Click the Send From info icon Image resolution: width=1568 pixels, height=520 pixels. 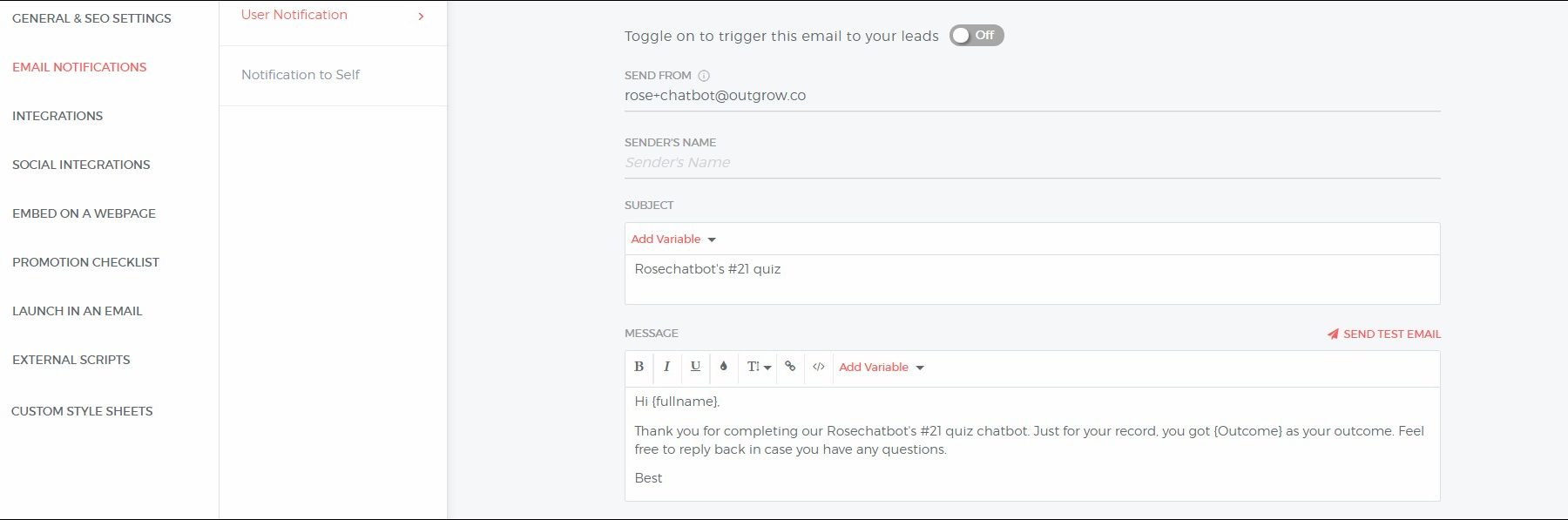pyautogui.click(x=704, y=76)
